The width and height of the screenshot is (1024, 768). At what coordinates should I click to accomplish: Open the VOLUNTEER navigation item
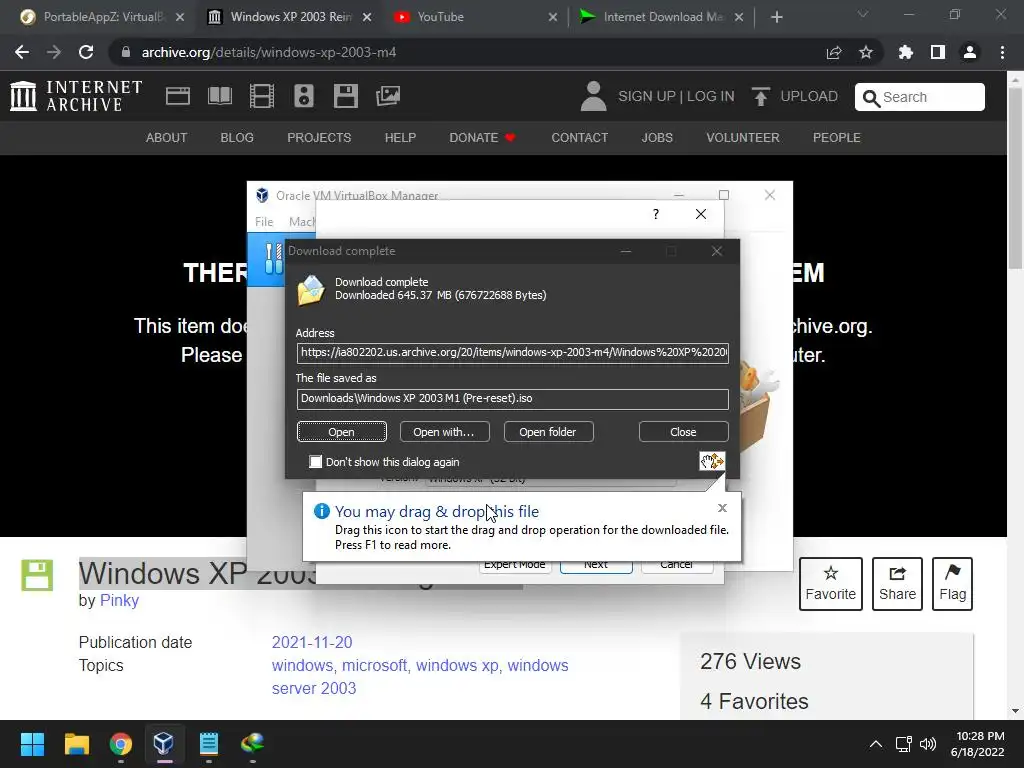point(743,138)
